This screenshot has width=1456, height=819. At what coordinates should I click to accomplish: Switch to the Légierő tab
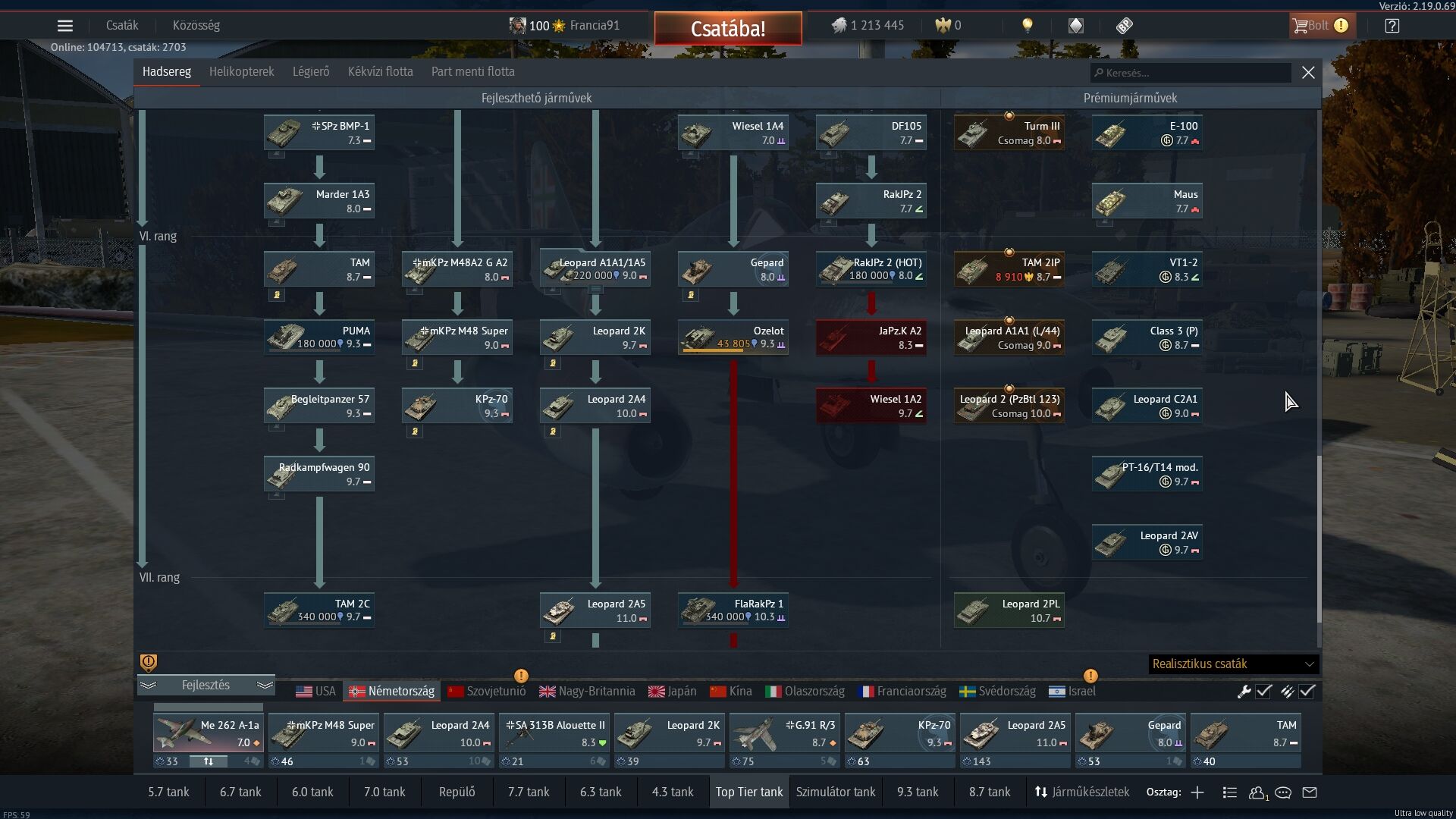311,72
